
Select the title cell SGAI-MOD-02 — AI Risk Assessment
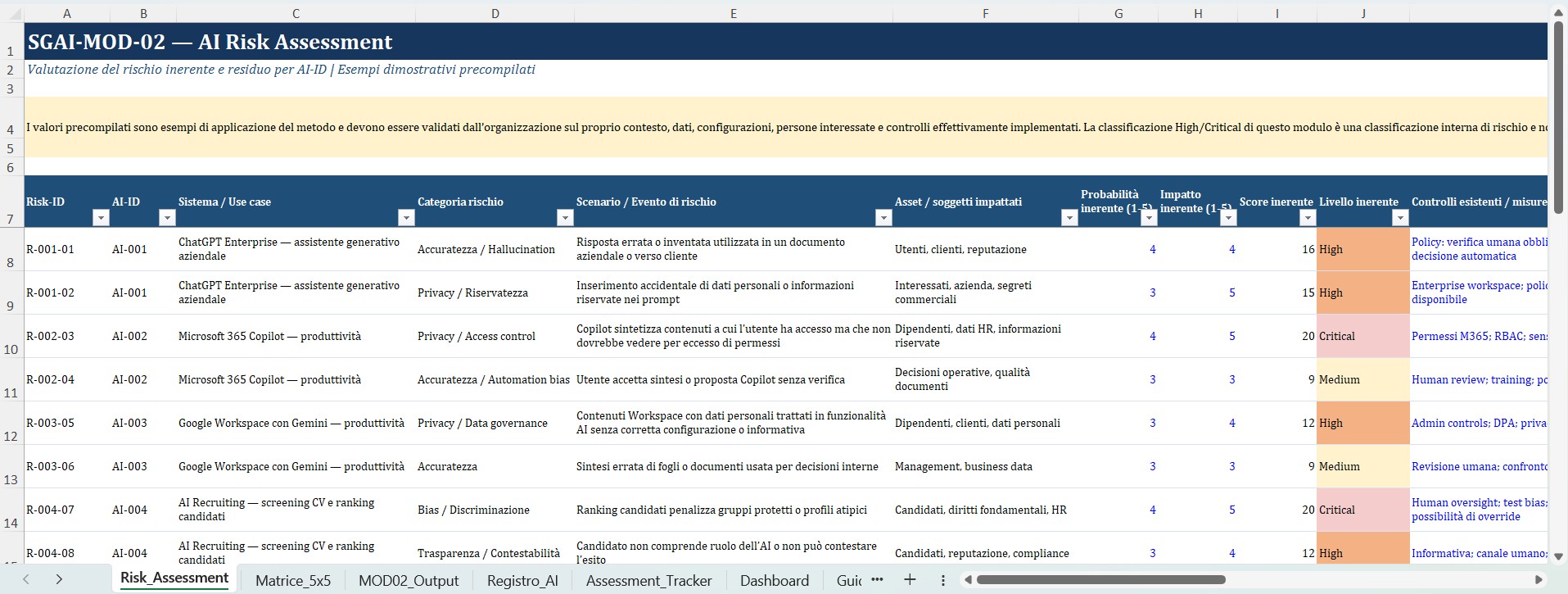coord(786,42)
